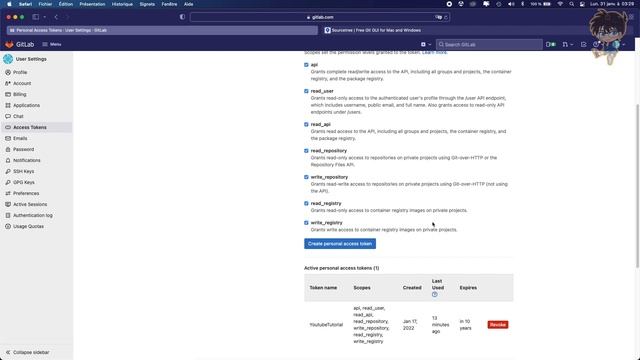This screenshot has width=640, height=360.
Task: Uncheck the read_api scope checkbox
Action: 306,124
